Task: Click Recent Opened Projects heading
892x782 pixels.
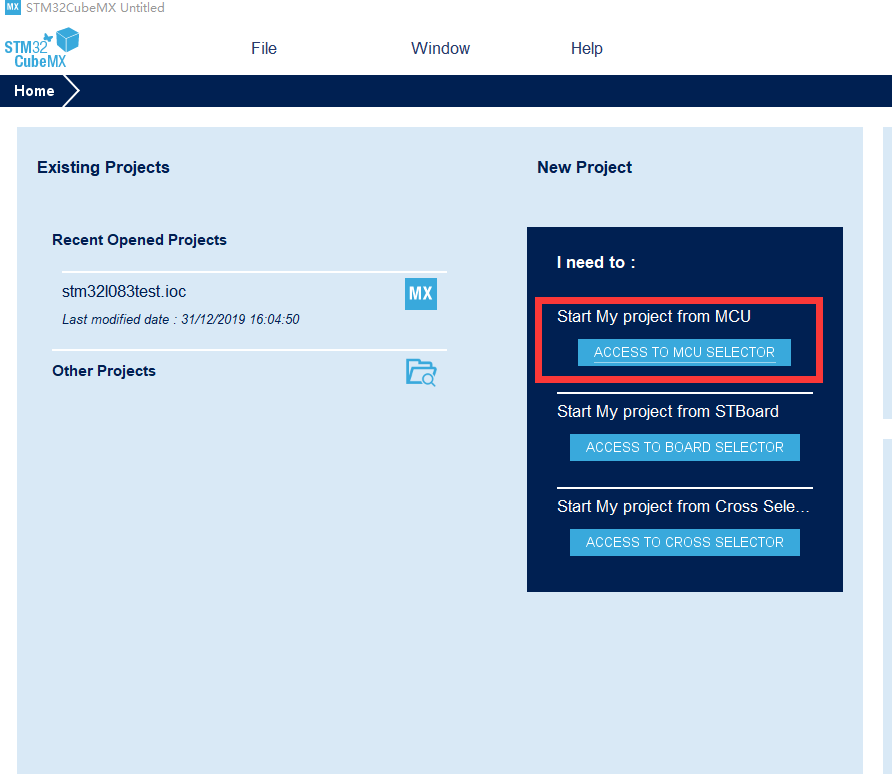Action: pyautogui.click(x=139, y=240)
